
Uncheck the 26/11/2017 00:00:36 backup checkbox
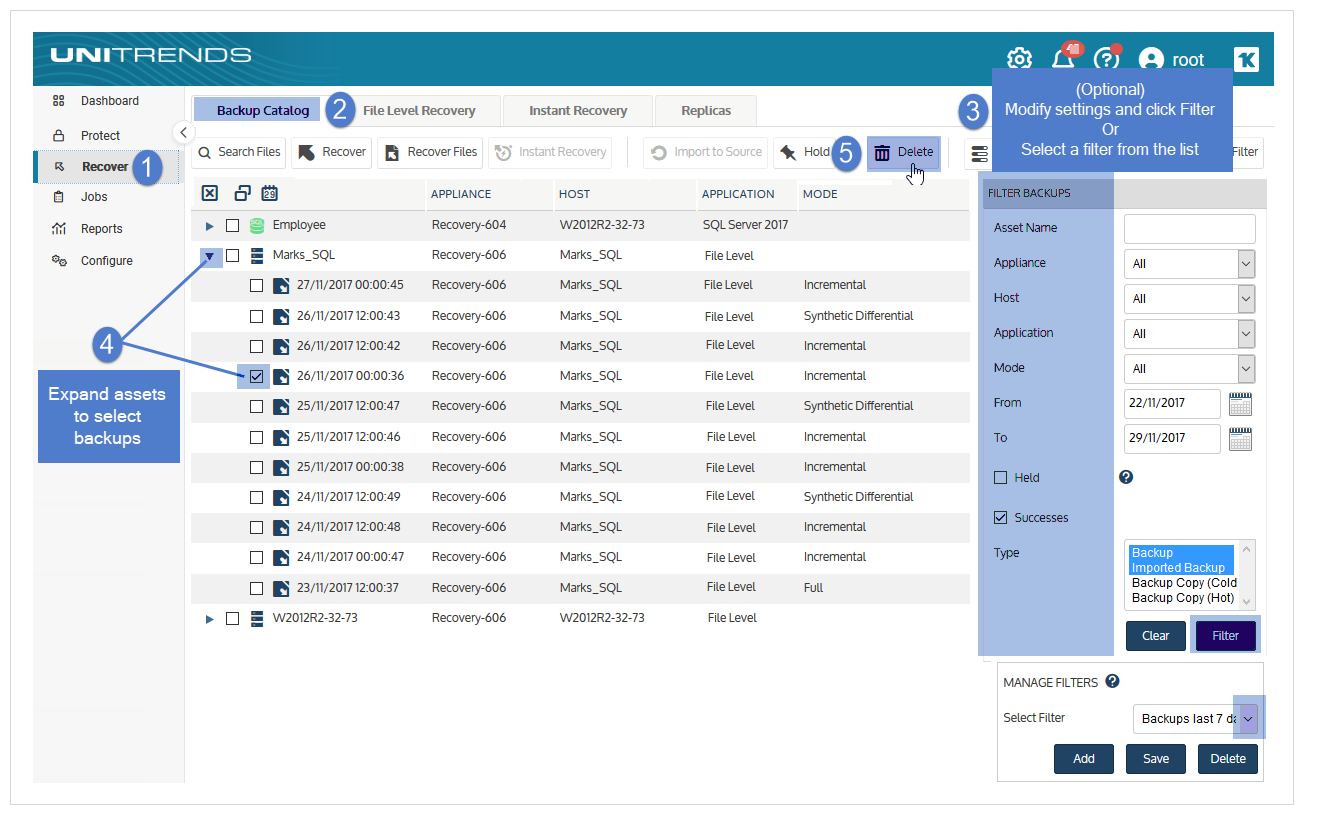click(256, 376)
